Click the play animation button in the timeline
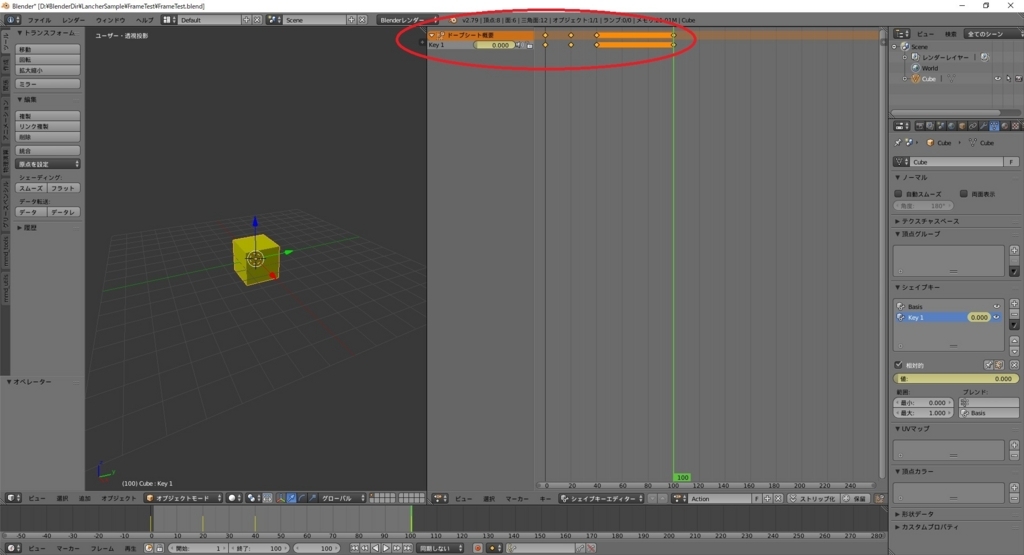 point(386,548)
